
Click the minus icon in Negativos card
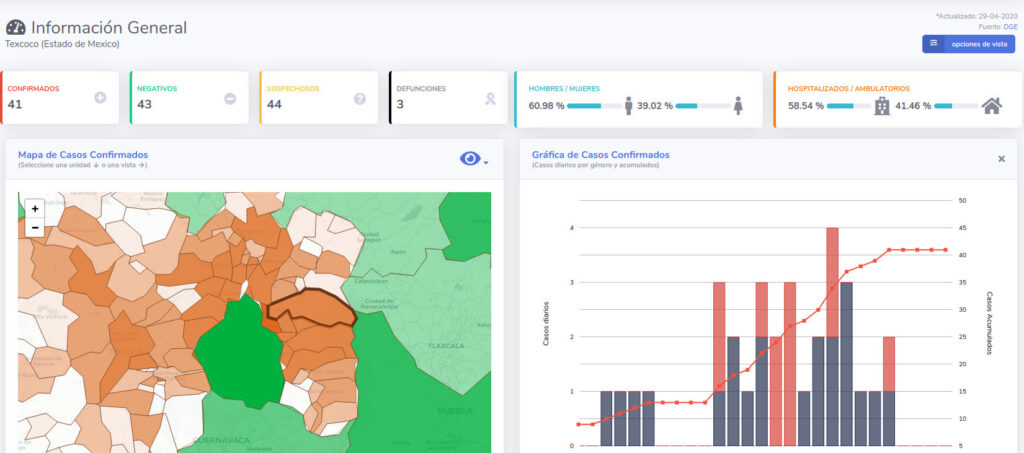(x=230, y=98)
